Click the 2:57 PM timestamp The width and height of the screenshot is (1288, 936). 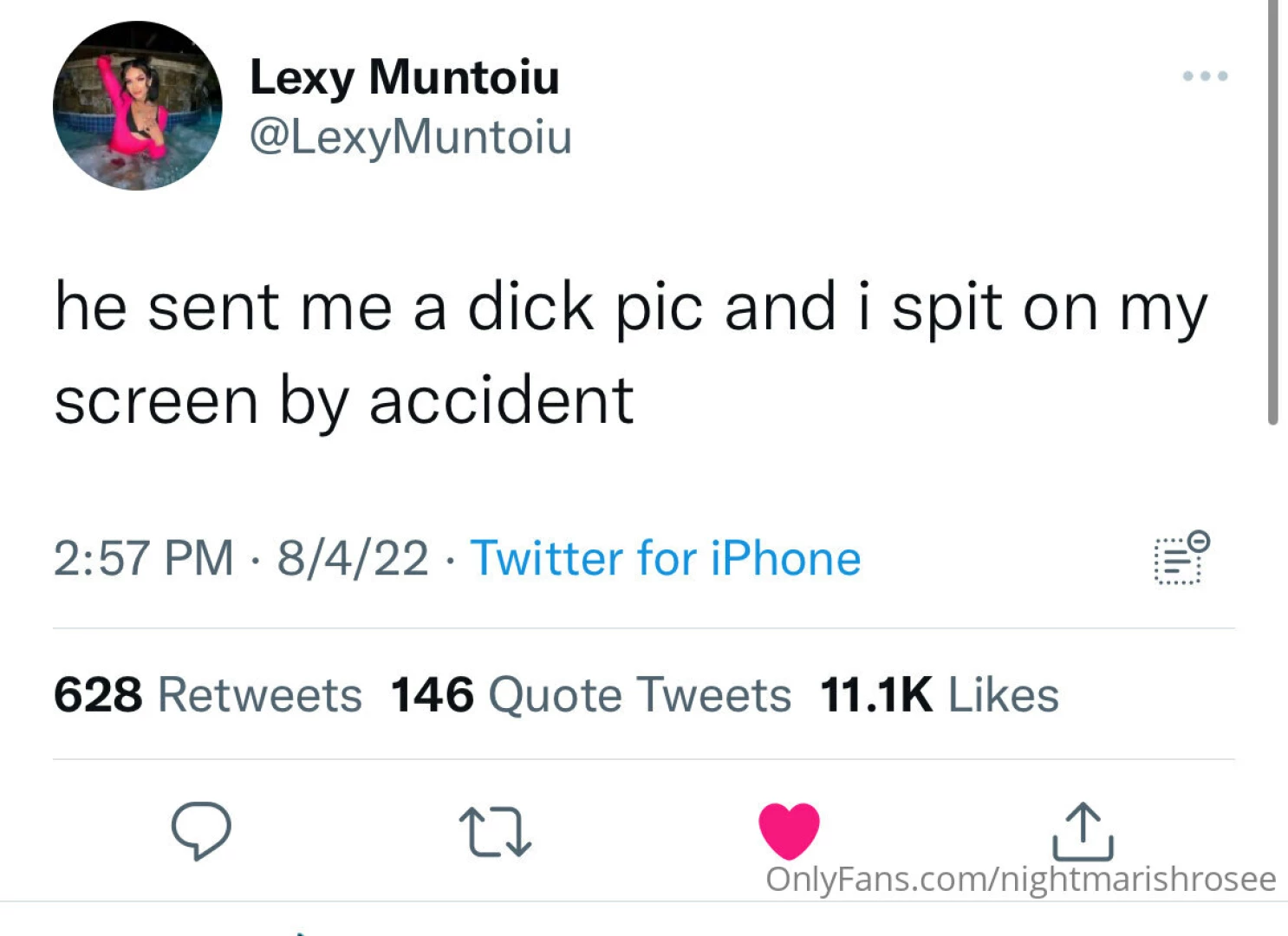click(x=143, y=557)
